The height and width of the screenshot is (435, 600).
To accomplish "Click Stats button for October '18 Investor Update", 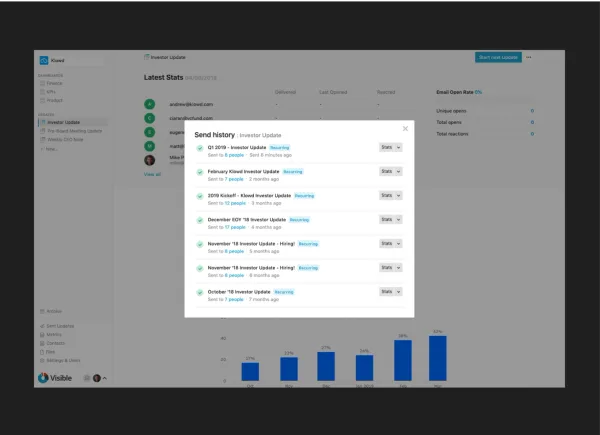I will 387,292.
